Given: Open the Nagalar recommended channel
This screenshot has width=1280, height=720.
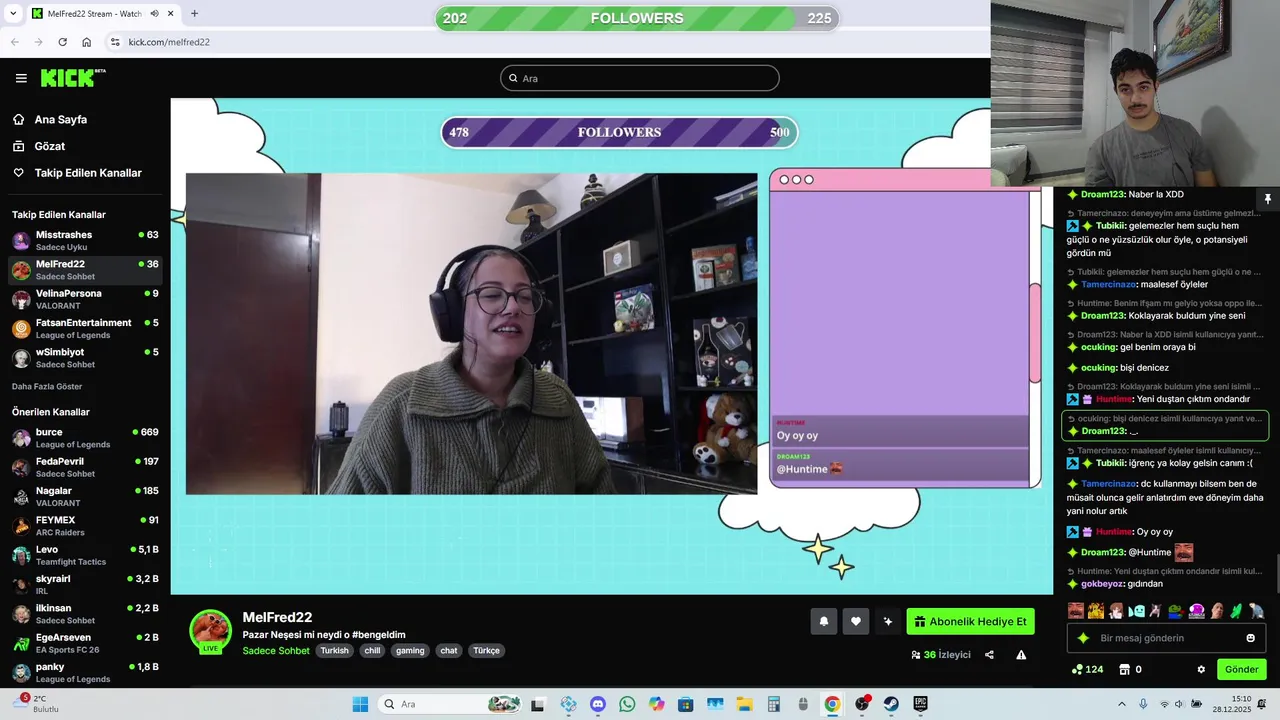Looking at the screenshot, I should tap(85, 496).
